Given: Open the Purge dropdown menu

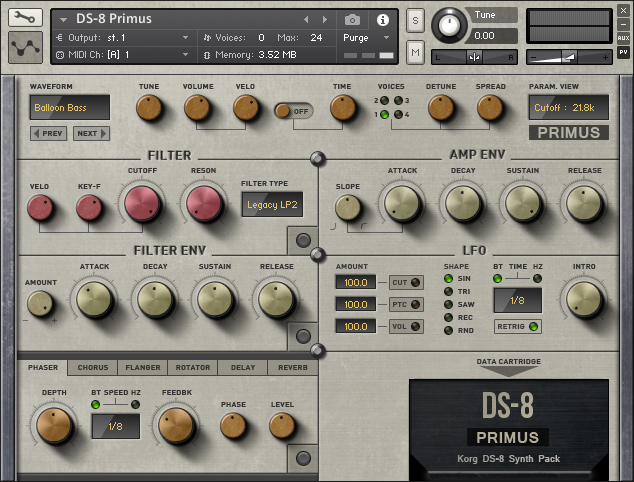Looking at the screenshot, I should [366, 38].
